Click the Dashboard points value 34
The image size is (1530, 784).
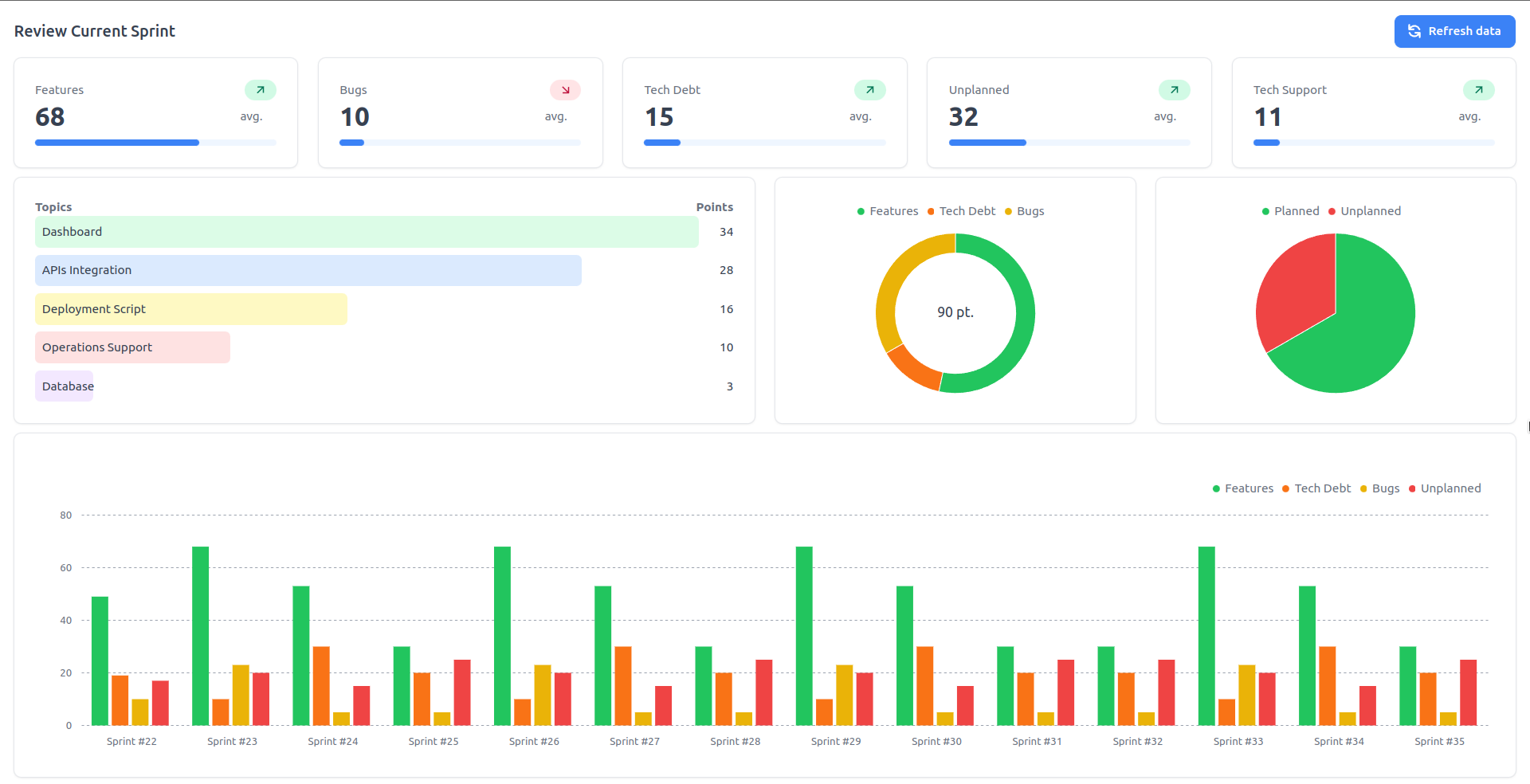(x=726, y=232)
